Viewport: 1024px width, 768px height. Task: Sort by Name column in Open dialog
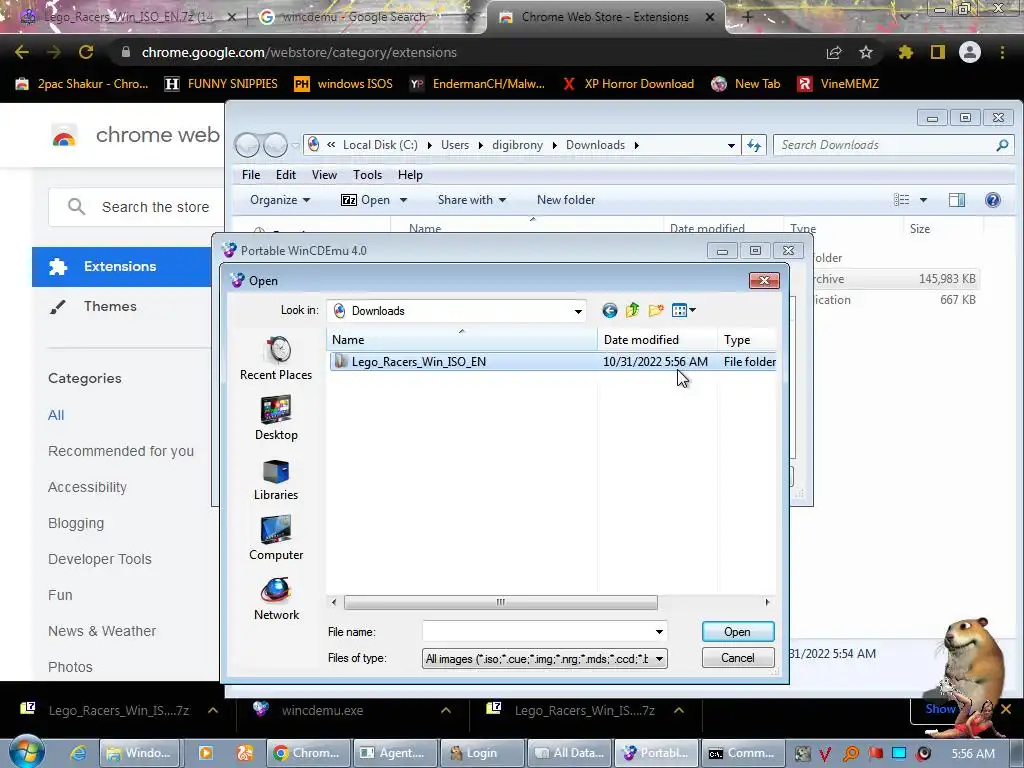[461, 340]
